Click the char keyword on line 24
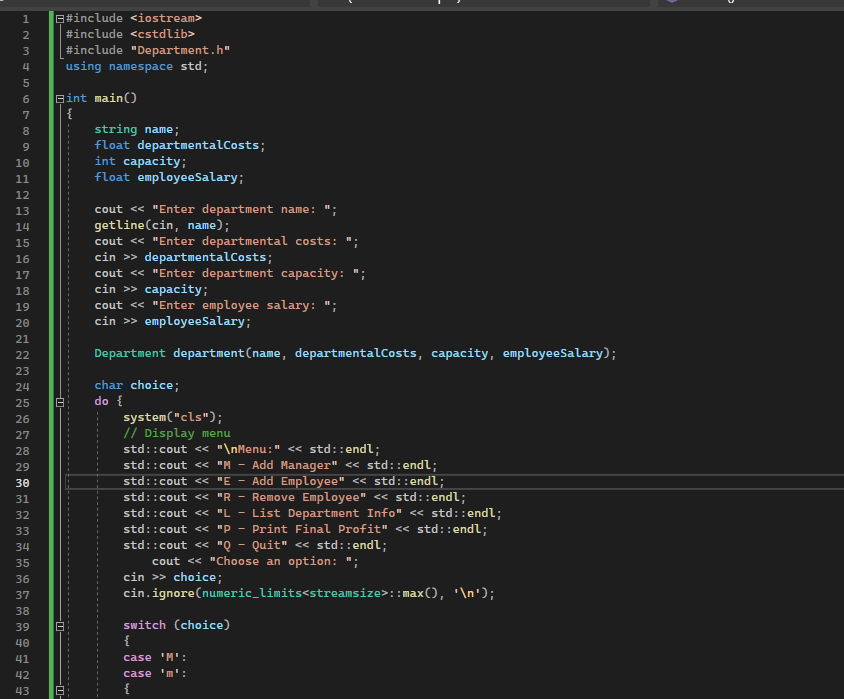Image resolution: width=844 pixels, height=699 pixels. pyautogui.click(x=109, y=385)
